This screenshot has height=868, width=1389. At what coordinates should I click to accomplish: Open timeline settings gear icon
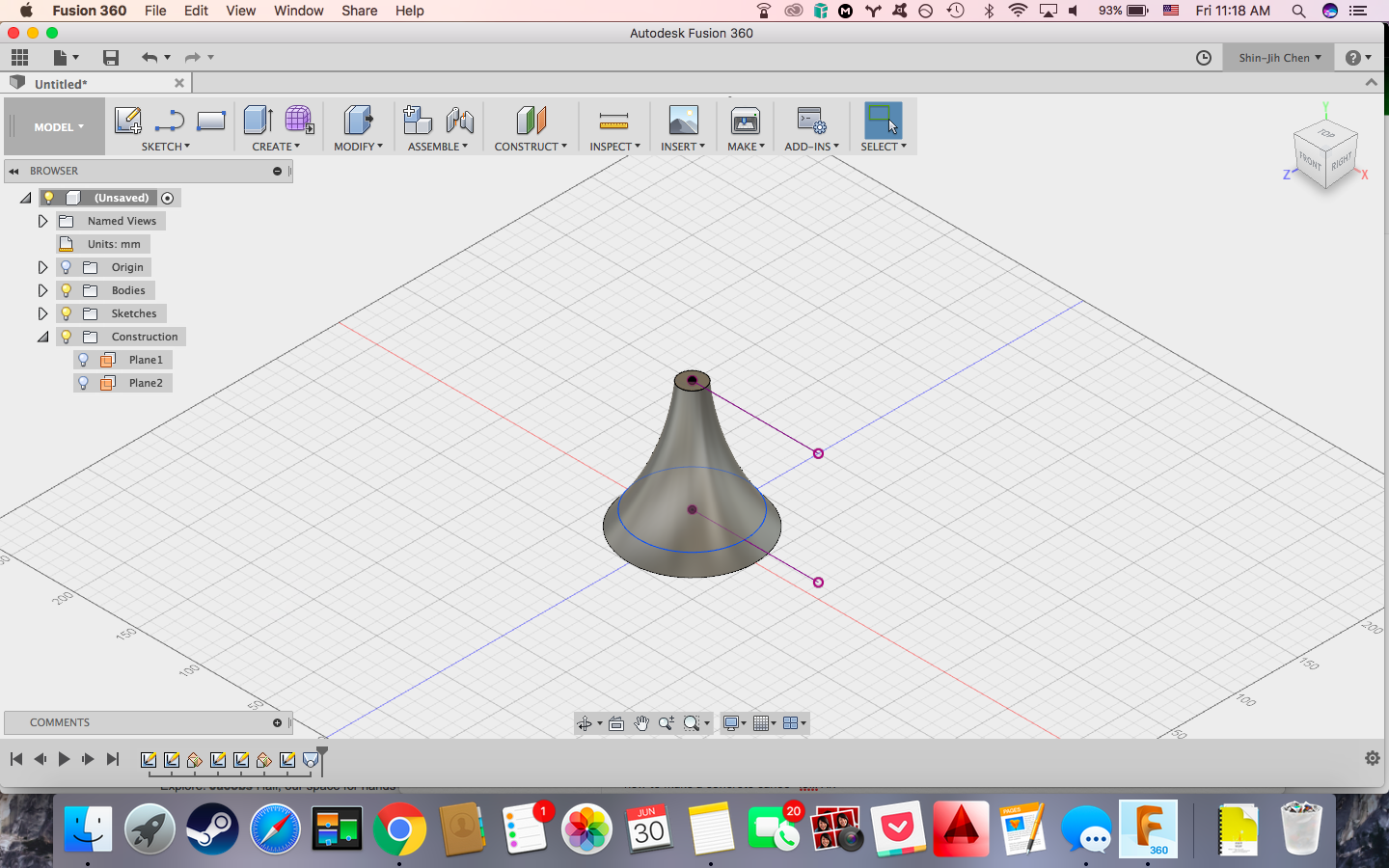point(1372,759)
